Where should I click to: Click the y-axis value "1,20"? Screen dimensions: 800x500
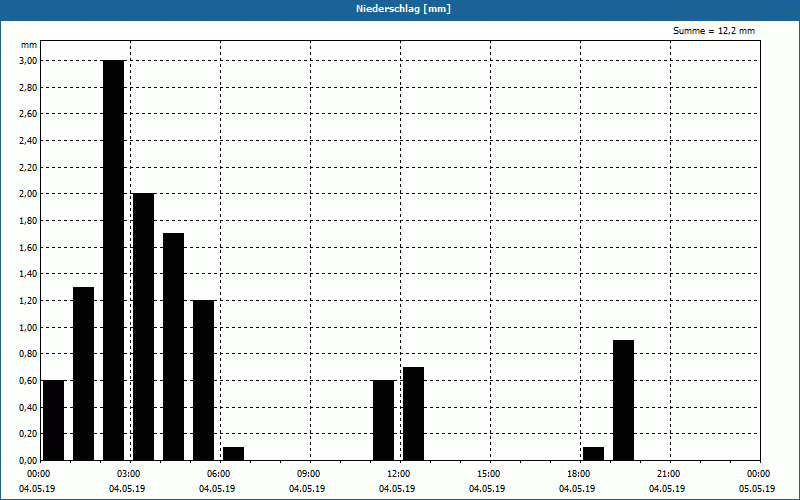click(x=28, y=301)
